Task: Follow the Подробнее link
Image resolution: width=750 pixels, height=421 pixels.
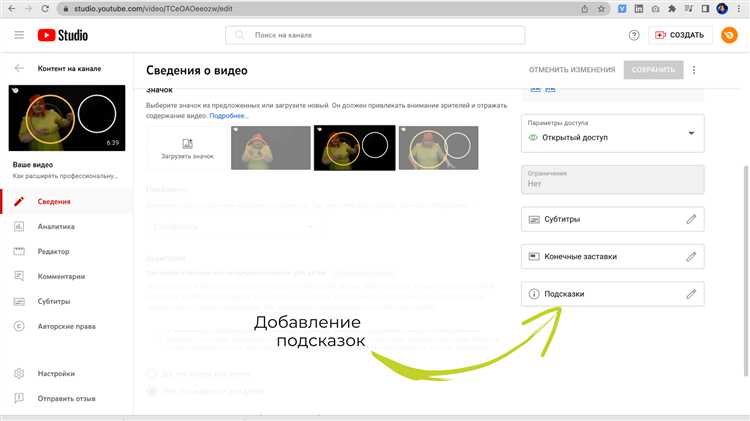Action: (x=229, y=116)
